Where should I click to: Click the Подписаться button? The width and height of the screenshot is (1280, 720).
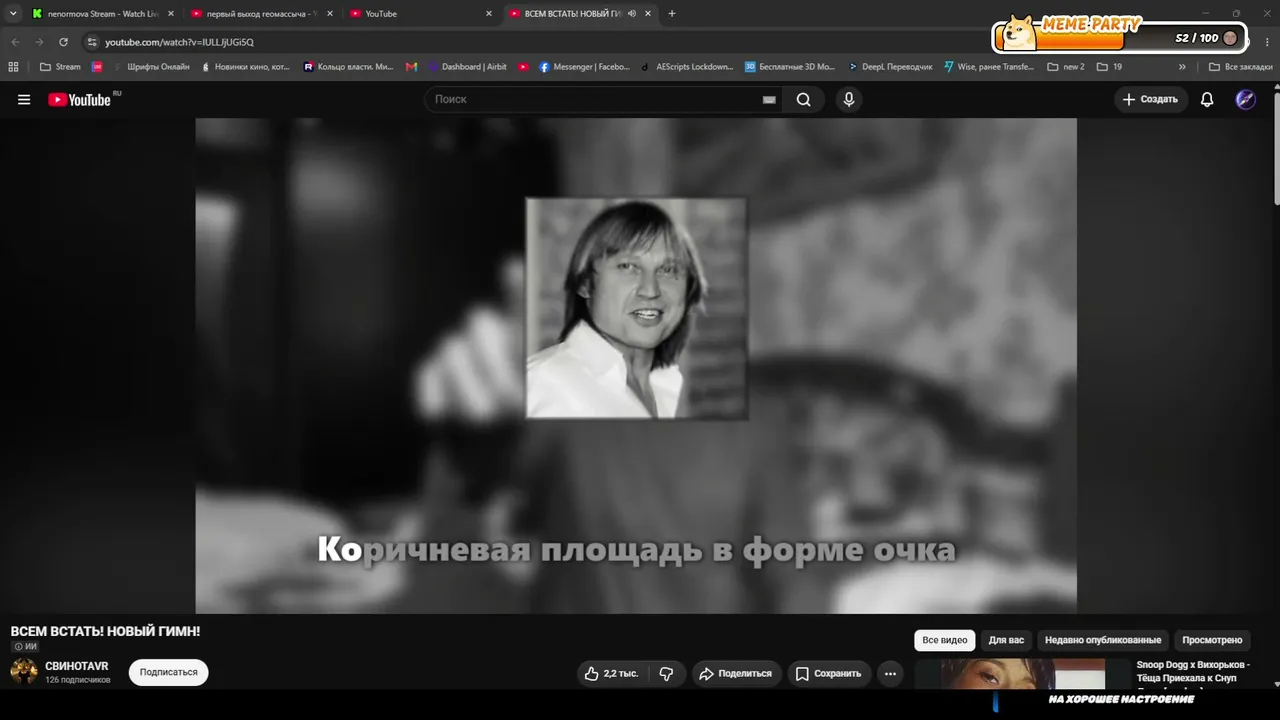pyautogui.click(x=169, y=673)
